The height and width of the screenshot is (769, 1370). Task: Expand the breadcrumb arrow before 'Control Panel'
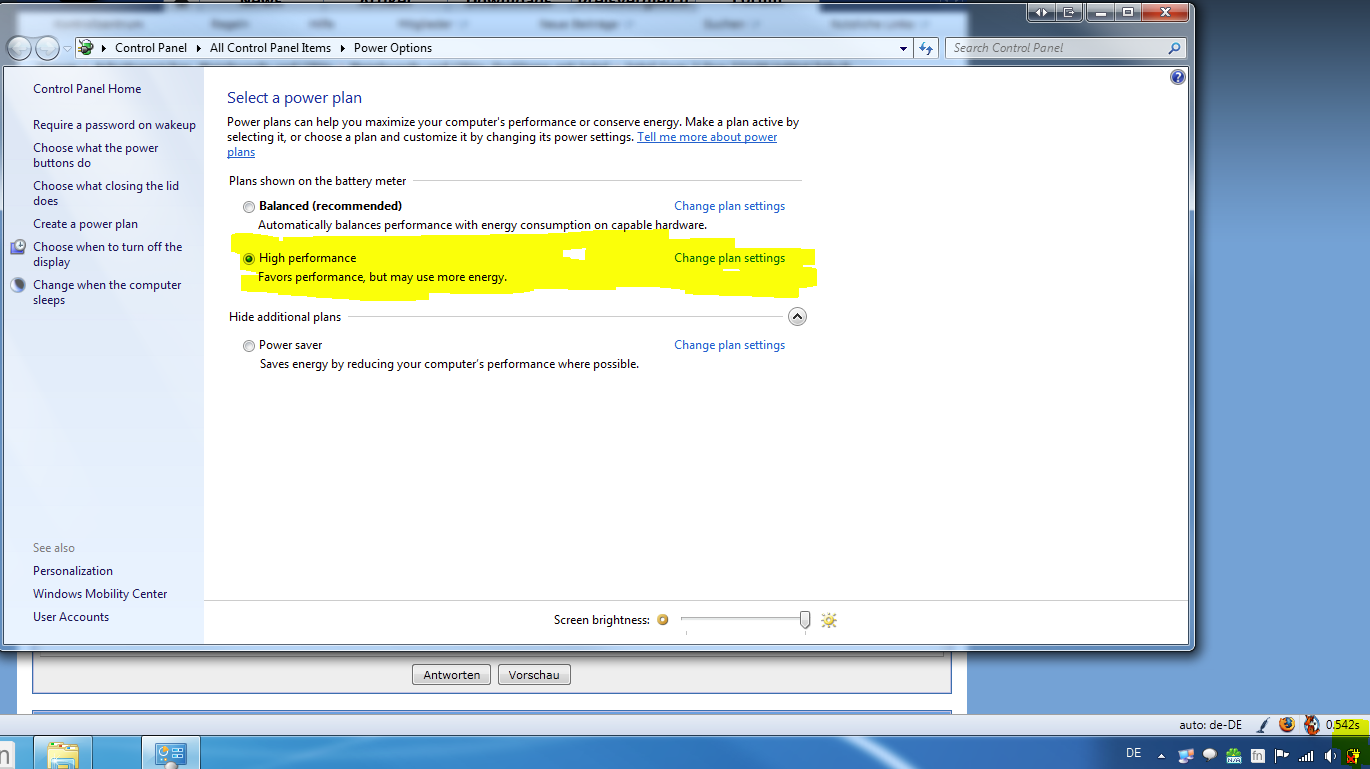[x=105, y=48]
